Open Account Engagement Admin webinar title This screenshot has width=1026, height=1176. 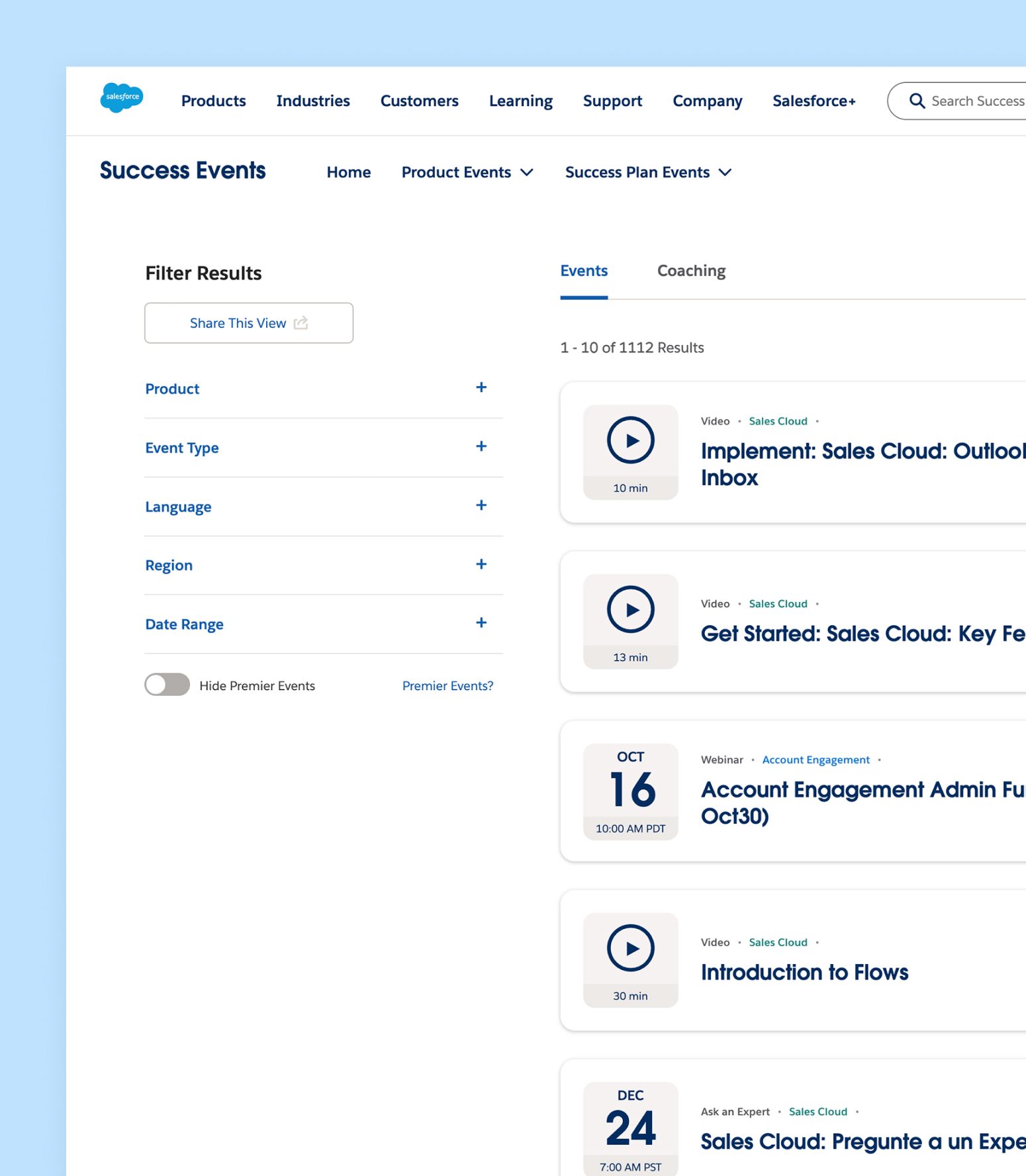pyautogui.click(x=863, y=803)
